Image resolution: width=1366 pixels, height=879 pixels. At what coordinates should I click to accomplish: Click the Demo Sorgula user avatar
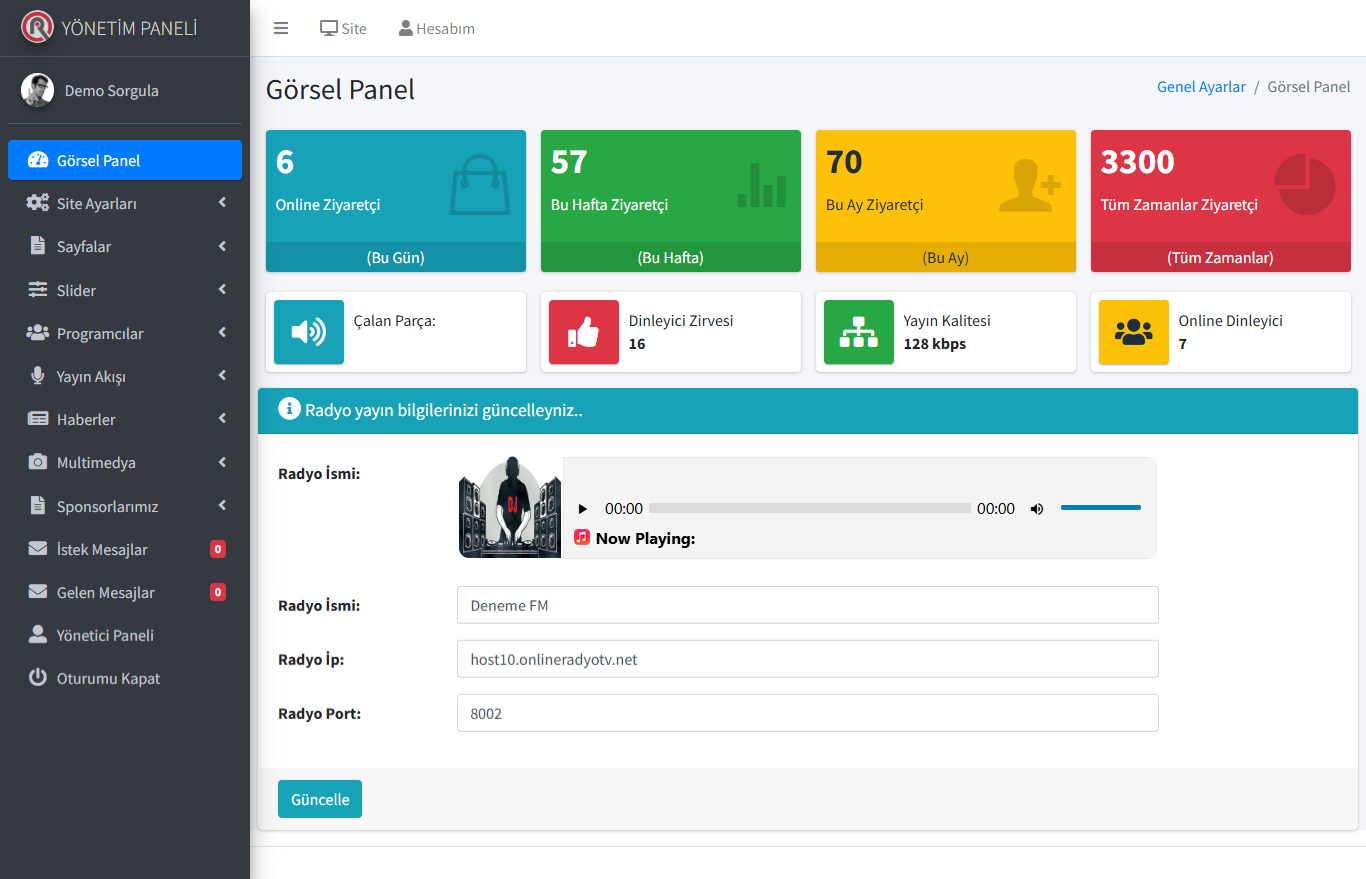point(37,90)
